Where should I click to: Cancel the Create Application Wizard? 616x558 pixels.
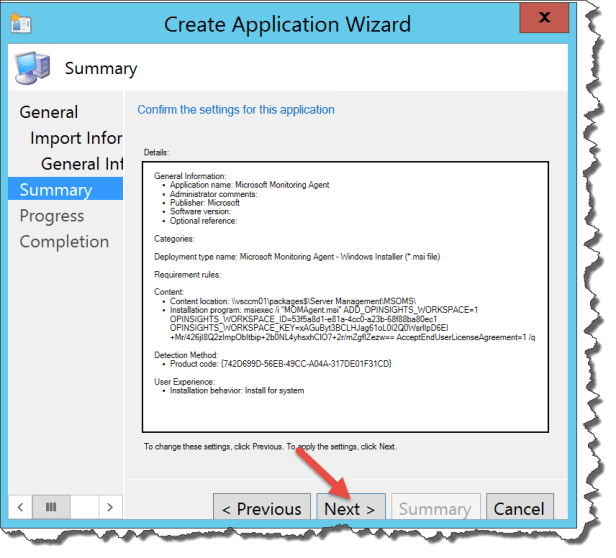tap(519, 507)
